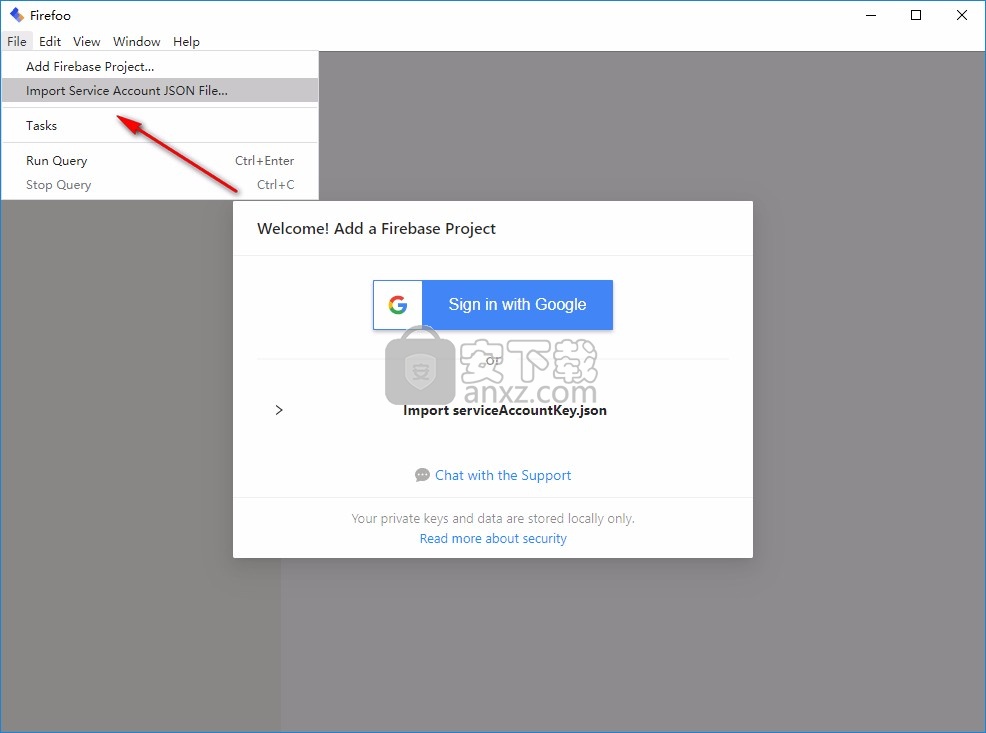Open the File menu
The image size is (986, 733).
point(17,41)
